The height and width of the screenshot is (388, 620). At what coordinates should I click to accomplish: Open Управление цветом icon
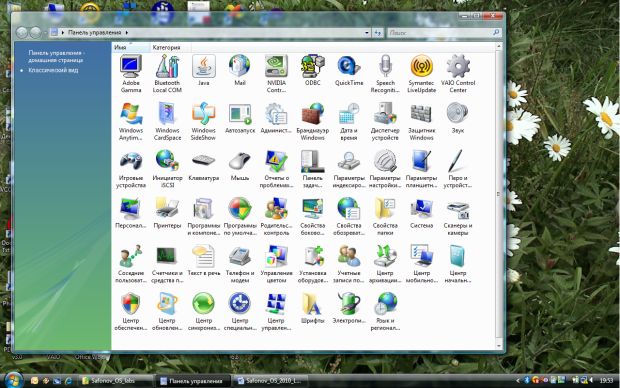click(276, 264)
